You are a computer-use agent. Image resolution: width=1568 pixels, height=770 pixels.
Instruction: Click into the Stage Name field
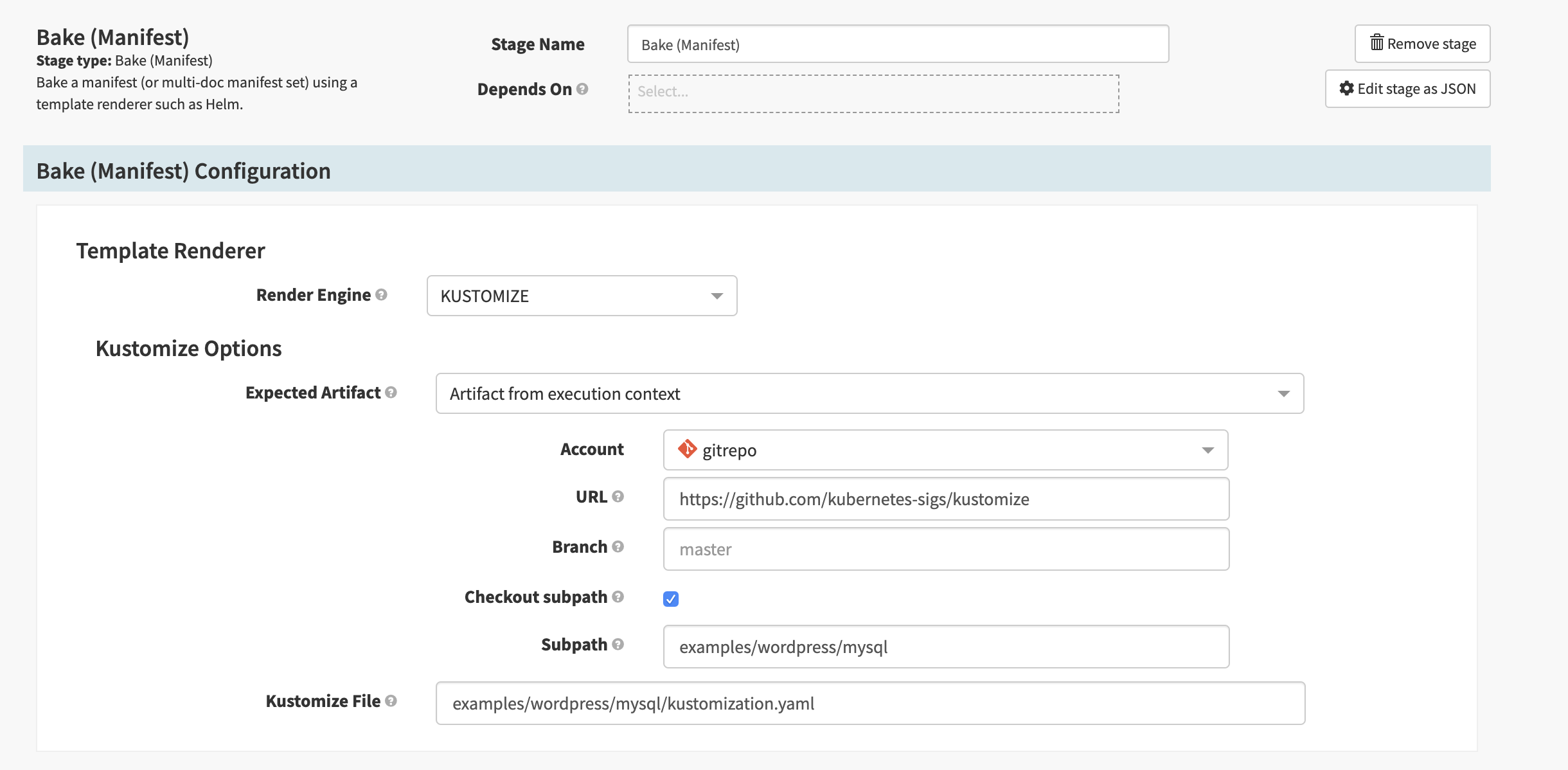pyautogui.click(x=898, y=44)
